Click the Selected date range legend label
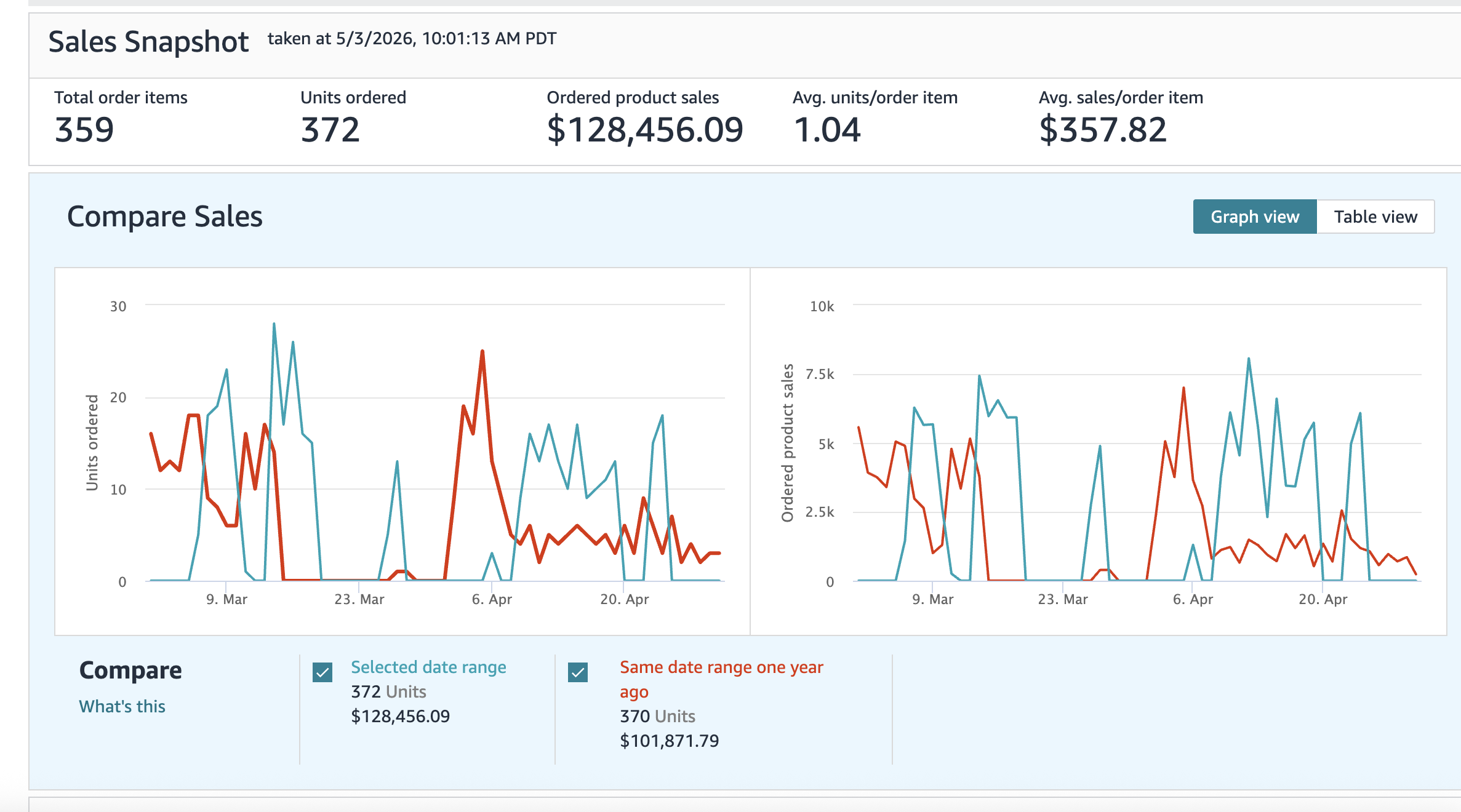The image size is (1461, 812). [x=428, y=667]
